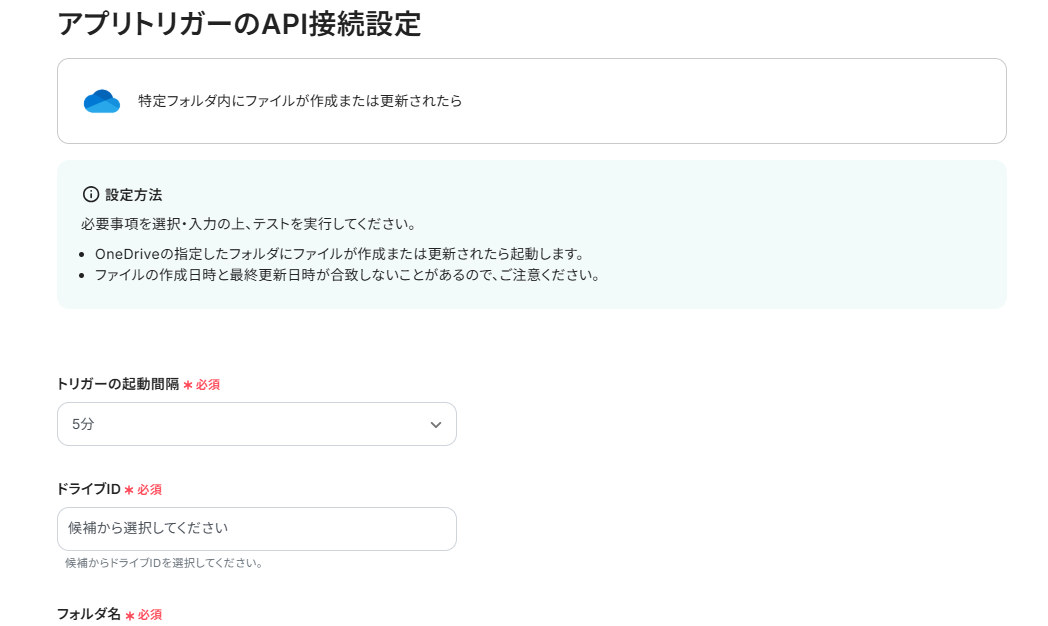Click the red asterisk beside ドライブID
The height and width of the screenshot is (626, 1048).
click(x=128, y=490)
